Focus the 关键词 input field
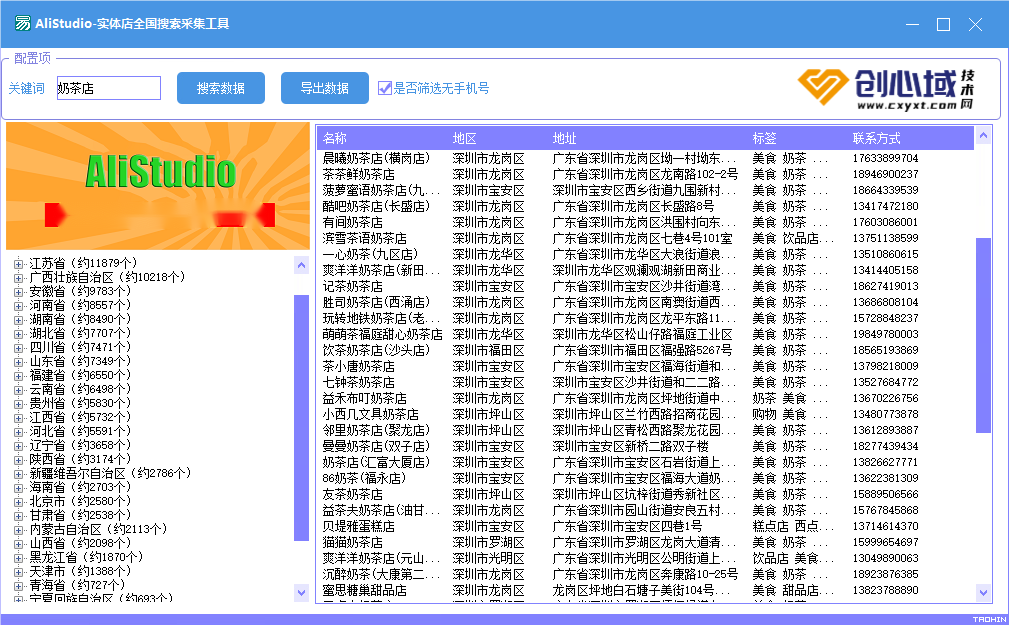Image resolution: width=1009 pixels, height=625 pixels. click(x=109, y=88)
